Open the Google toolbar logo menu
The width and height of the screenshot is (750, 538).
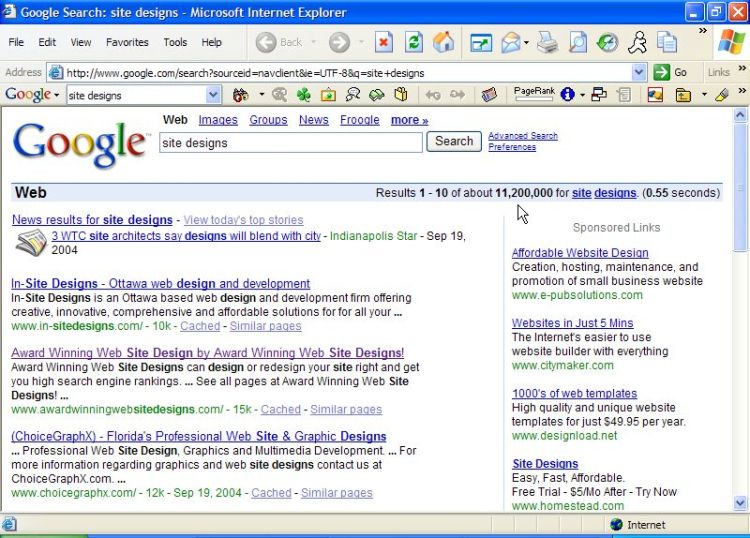click(x=32, y=95)
